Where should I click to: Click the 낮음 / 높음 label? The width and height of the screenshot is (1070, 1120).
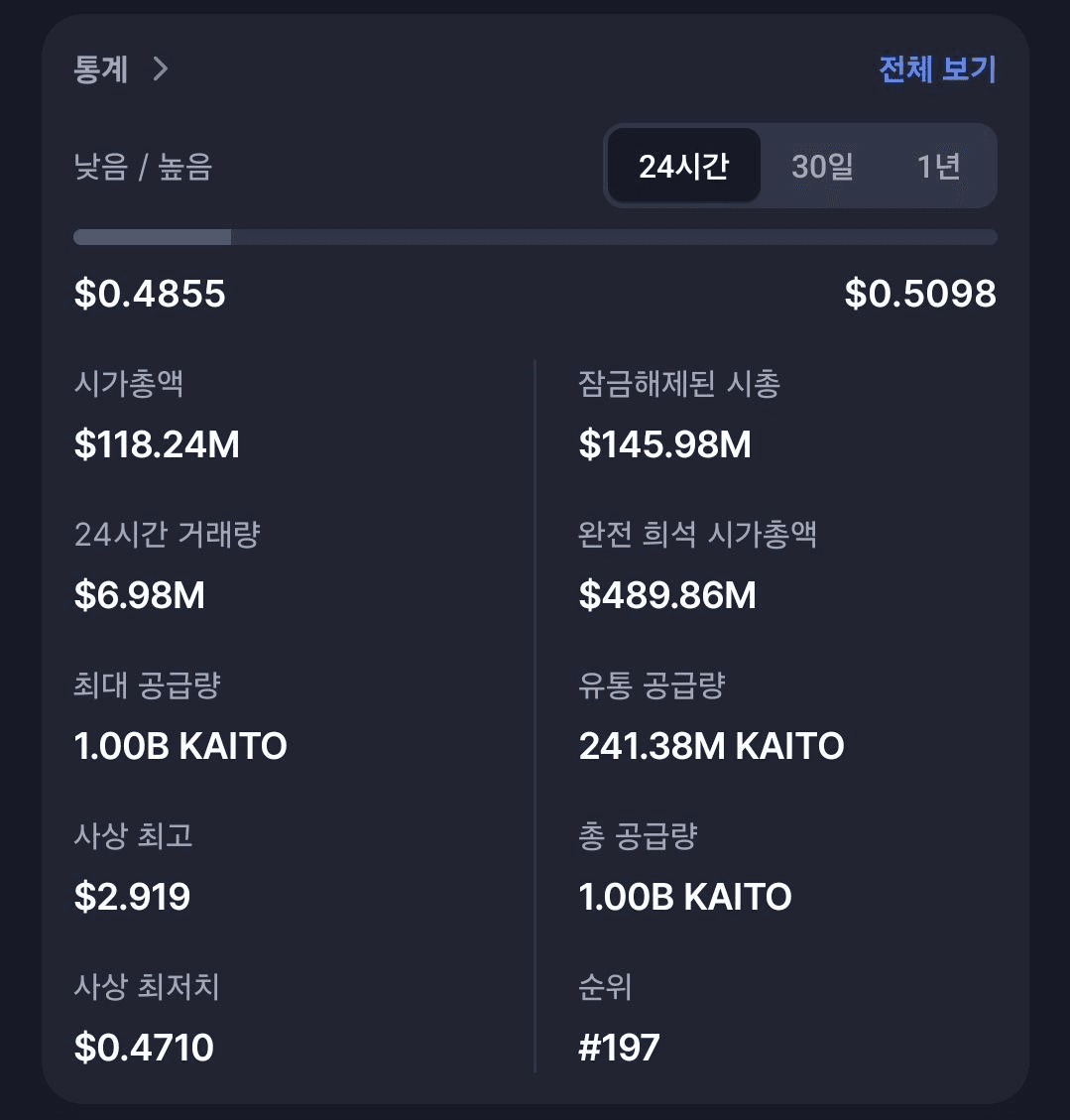tap(143, 167)
